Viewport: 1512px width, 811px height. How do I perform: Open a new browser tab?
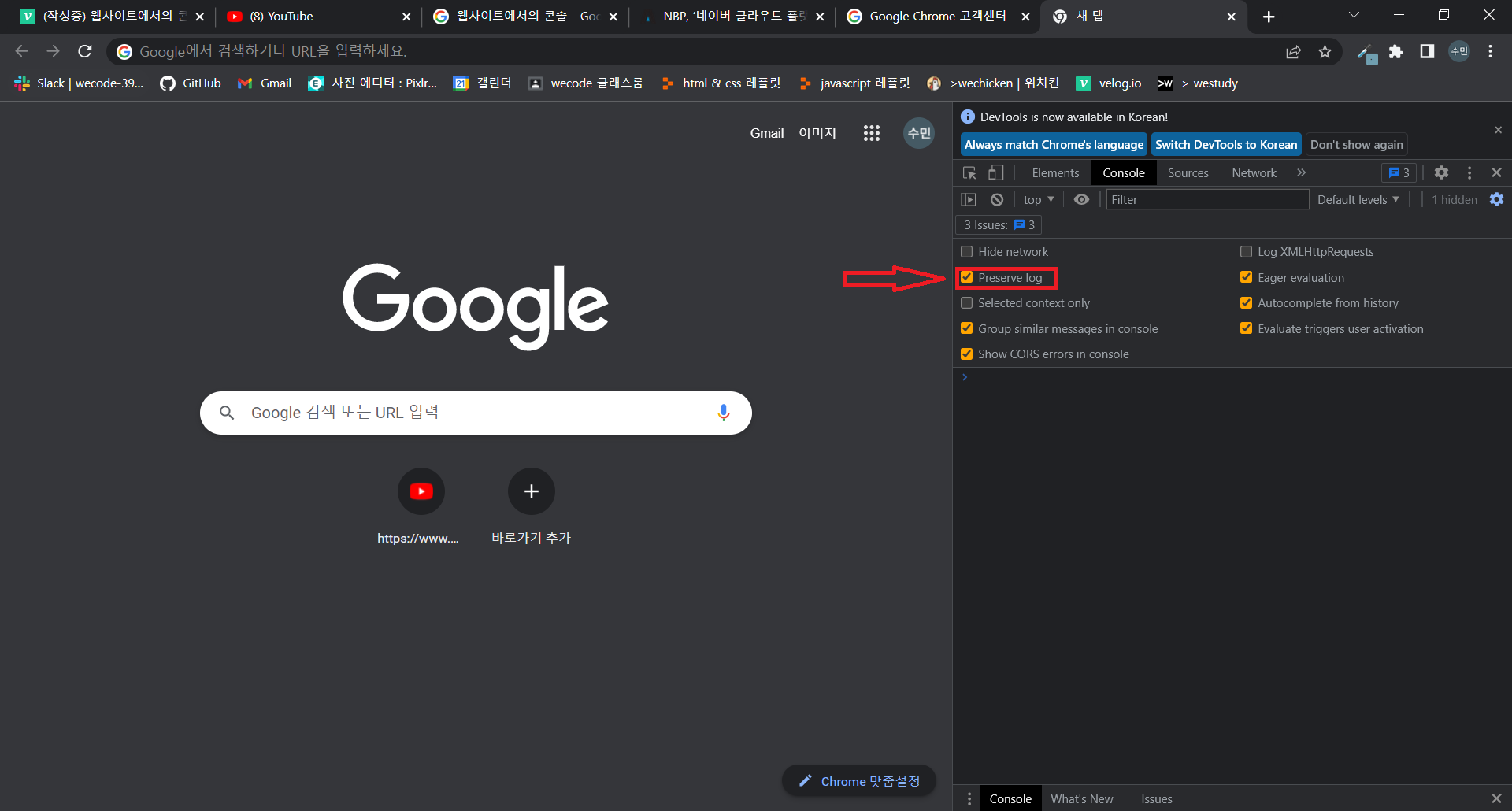[x=1269, y=17]
